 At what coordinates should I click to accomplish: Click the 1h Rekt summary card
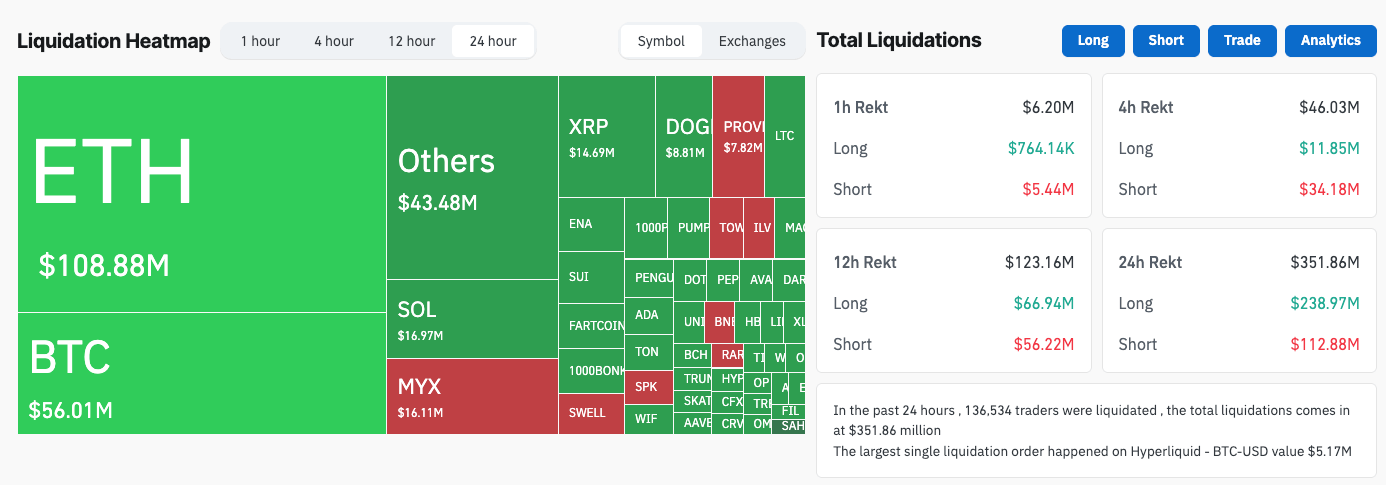953,146
